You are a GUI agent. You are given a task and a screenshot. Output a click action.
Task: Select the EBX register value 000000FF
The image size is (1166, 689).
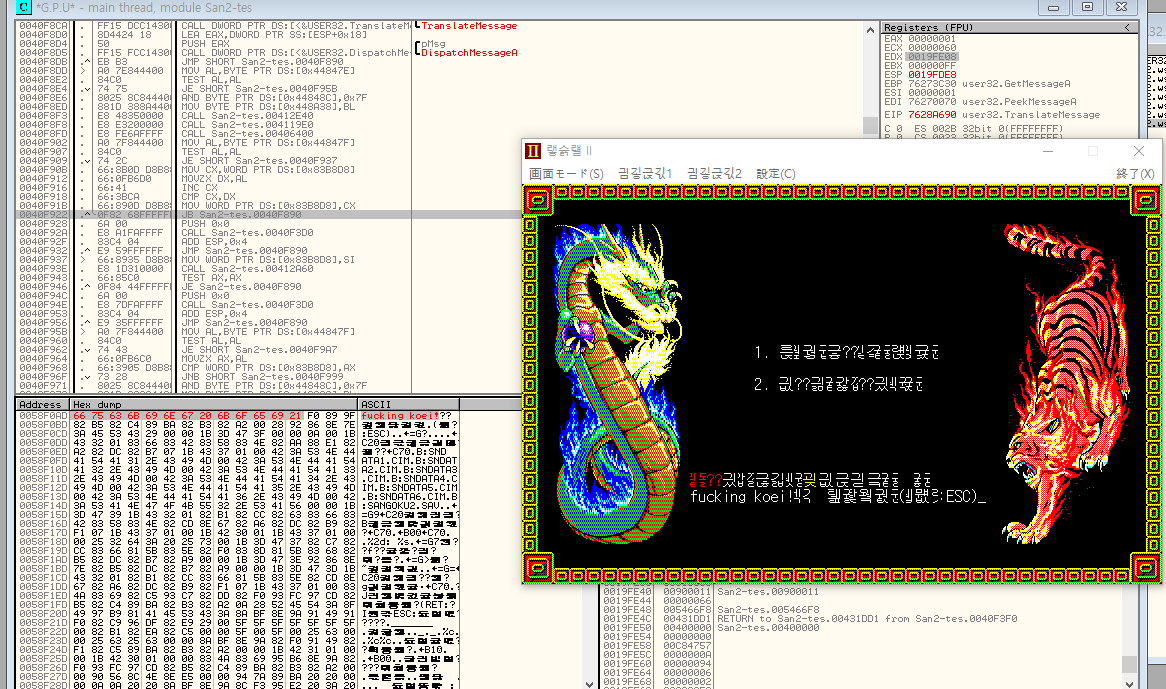click(x=932, y=65)
